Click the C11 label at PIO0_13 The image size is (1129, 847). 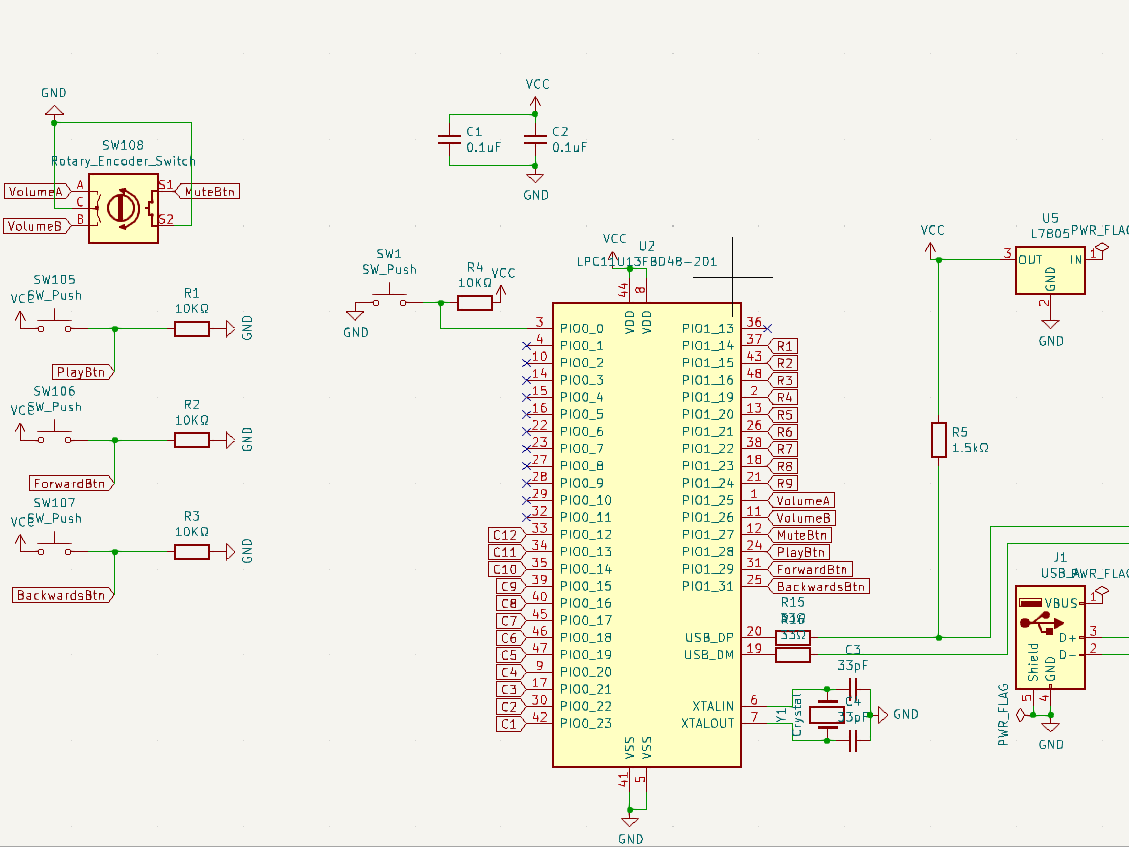point(506,552)
